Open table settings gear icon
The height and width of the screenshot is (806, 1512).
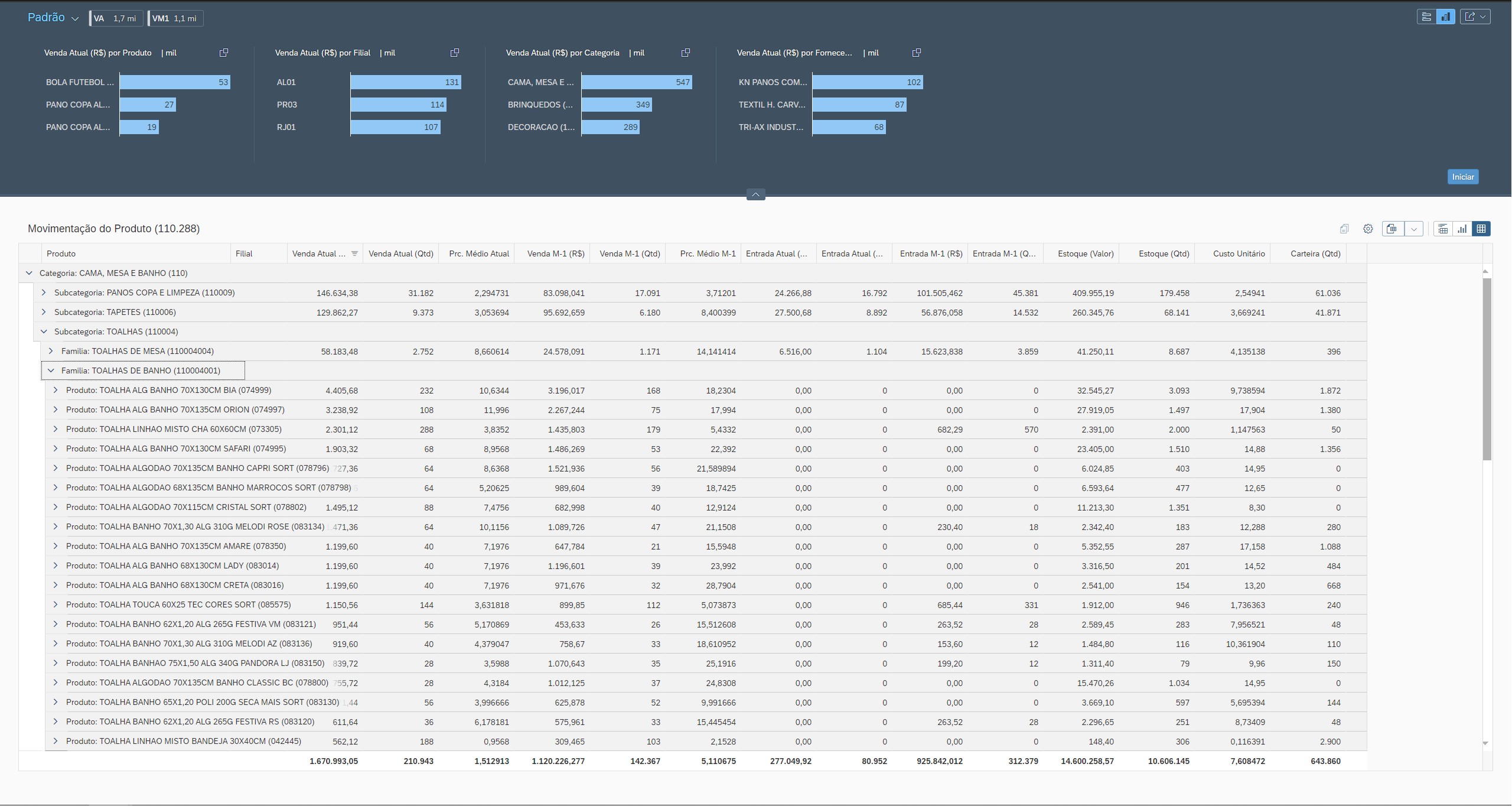coord(1368,229)
